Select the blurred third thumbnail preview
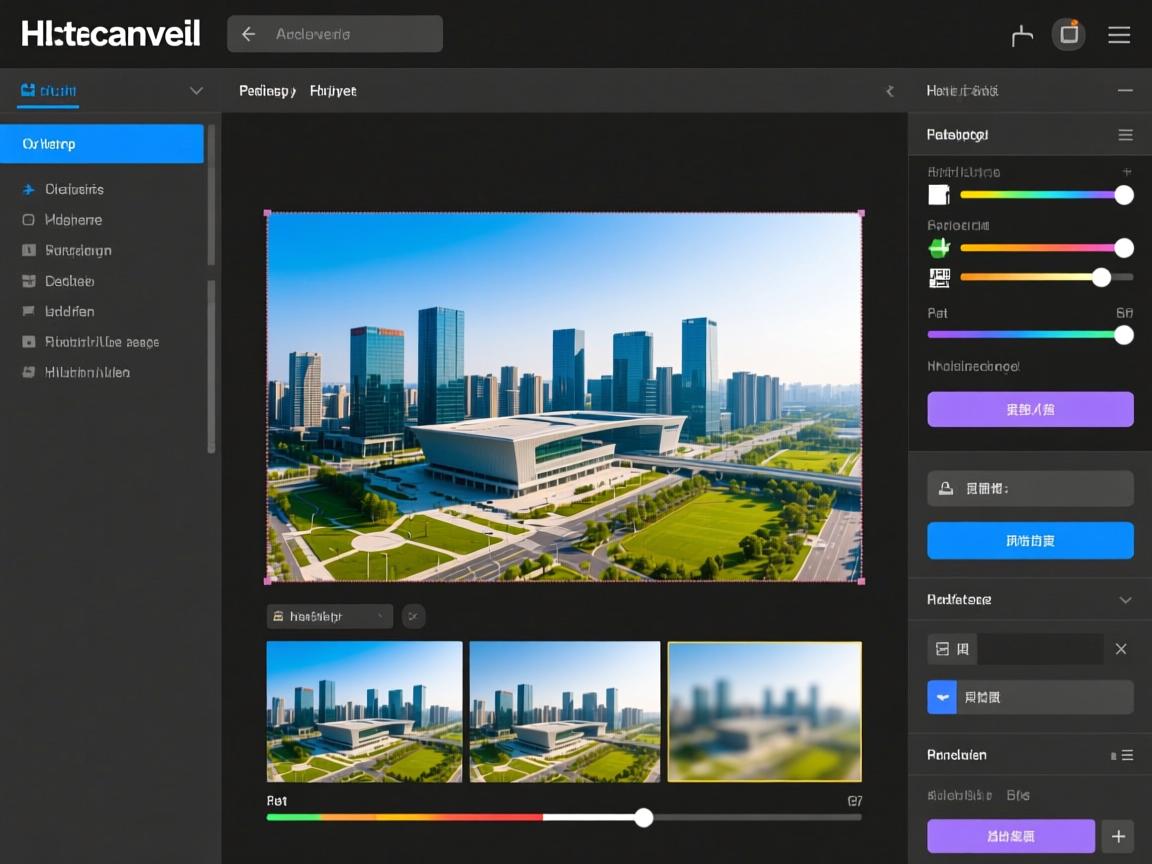 coord(764,711)
